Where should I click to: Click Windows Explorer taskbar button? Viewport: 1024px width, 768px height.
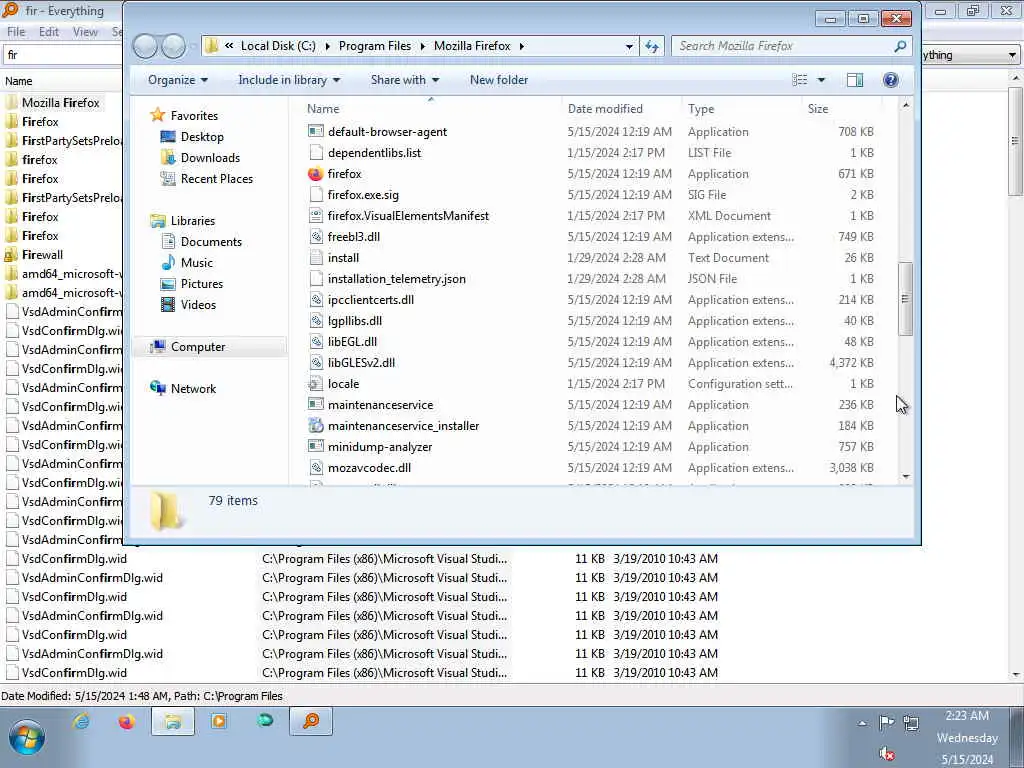[x=173, y=721]
